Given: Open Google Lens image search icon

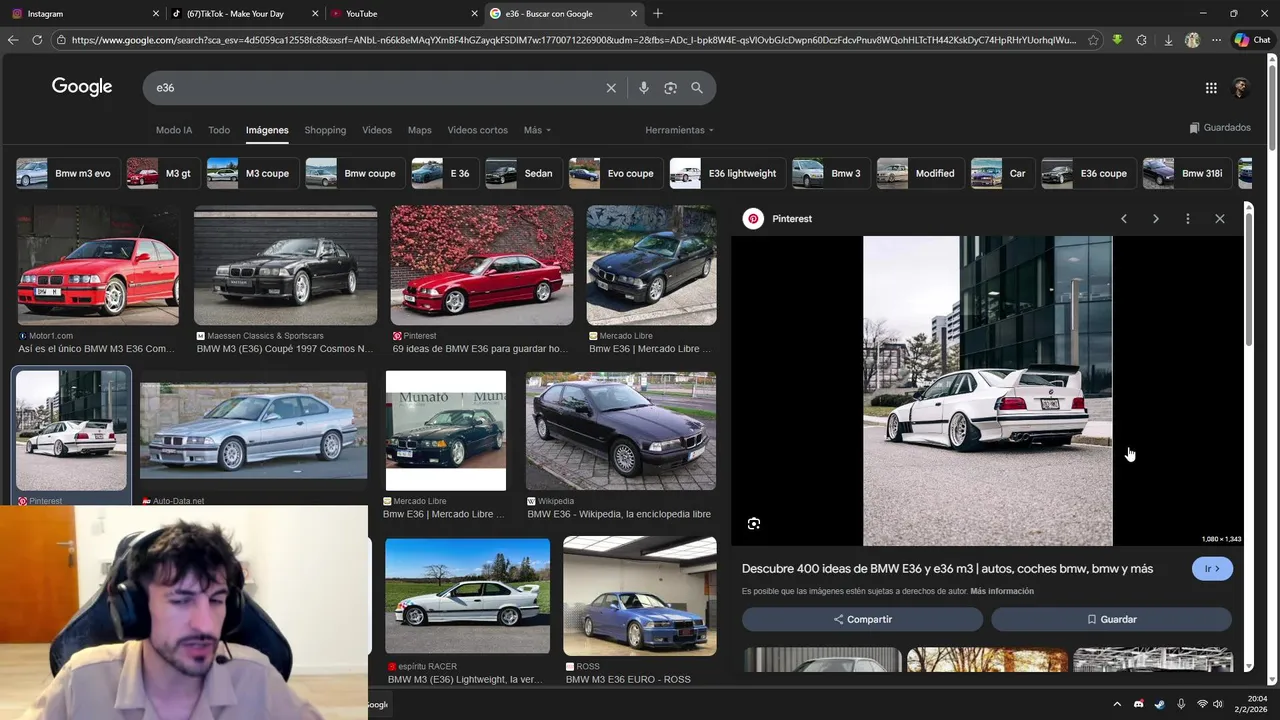Looking at the screenshot, I should (x=670, y=88).
